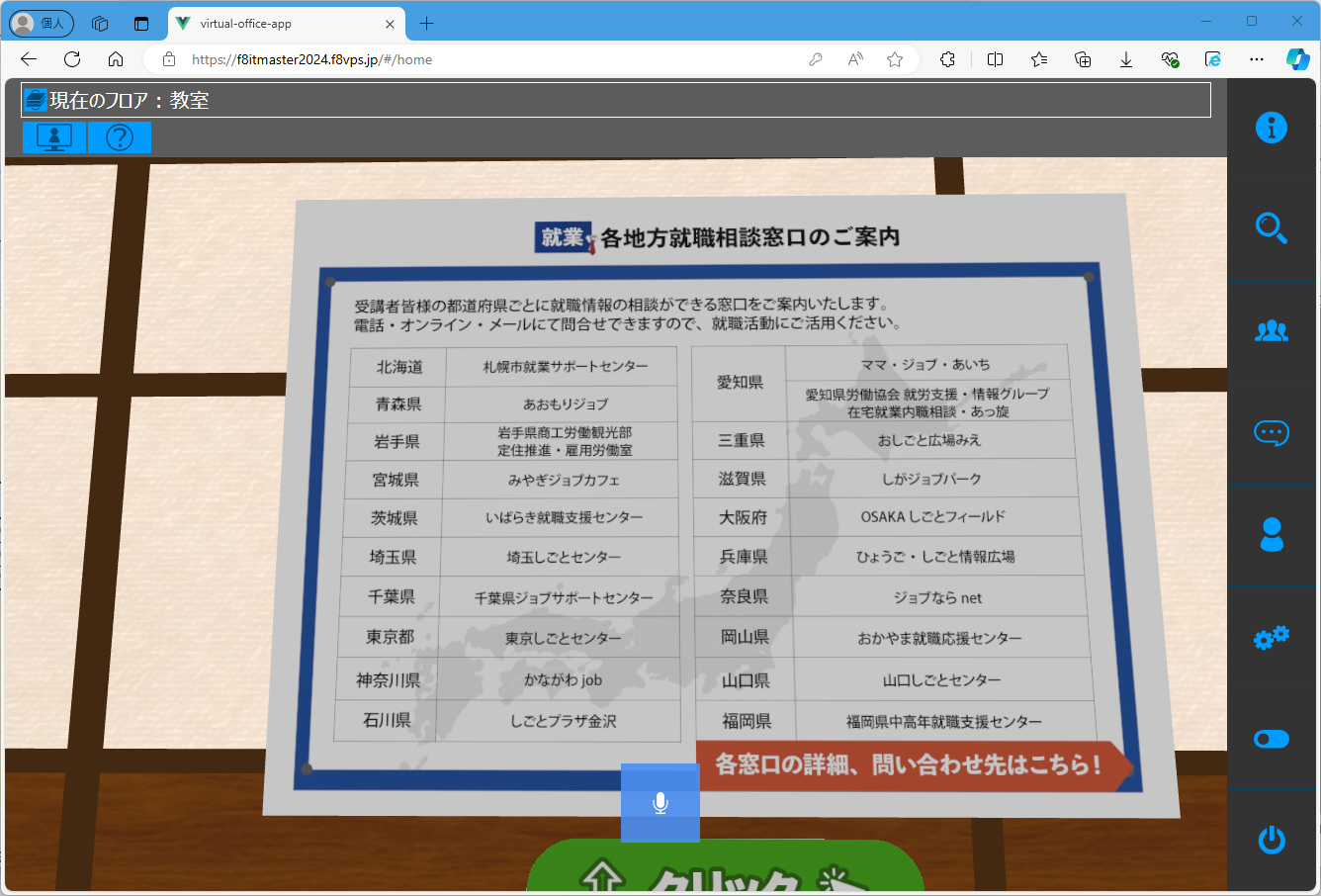
Task: Click かながわ job entry
Action: point(564,680)
